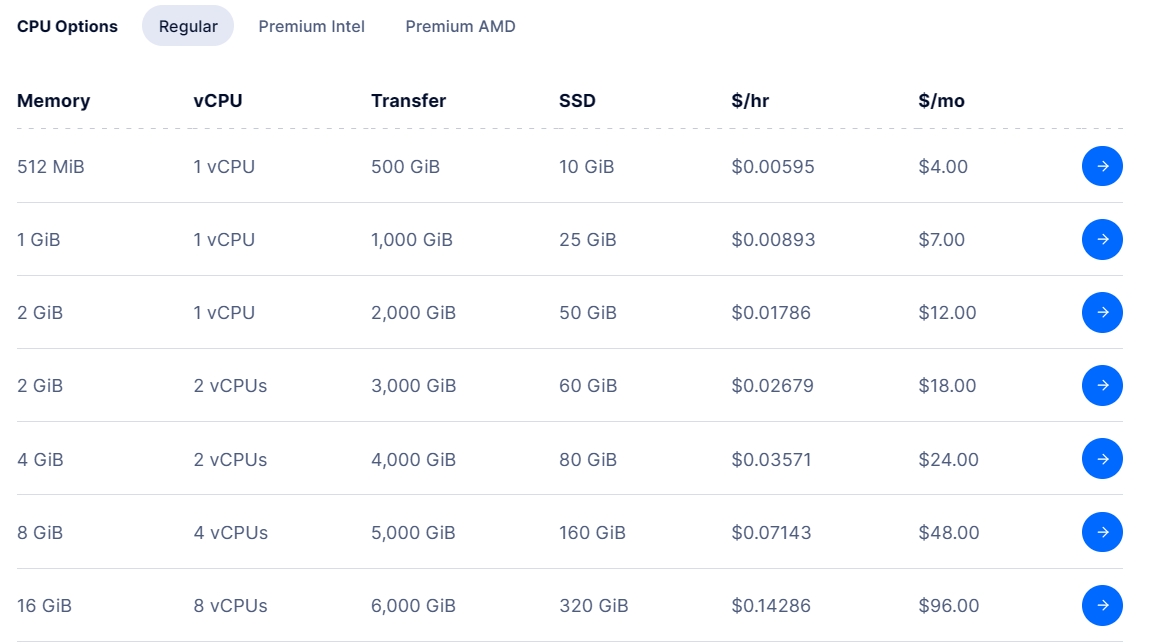Image resolution: width=1155 pixels, height=644 pixels.
Task: Select the Premium Intel CPU tab
Action: [311, 26]
